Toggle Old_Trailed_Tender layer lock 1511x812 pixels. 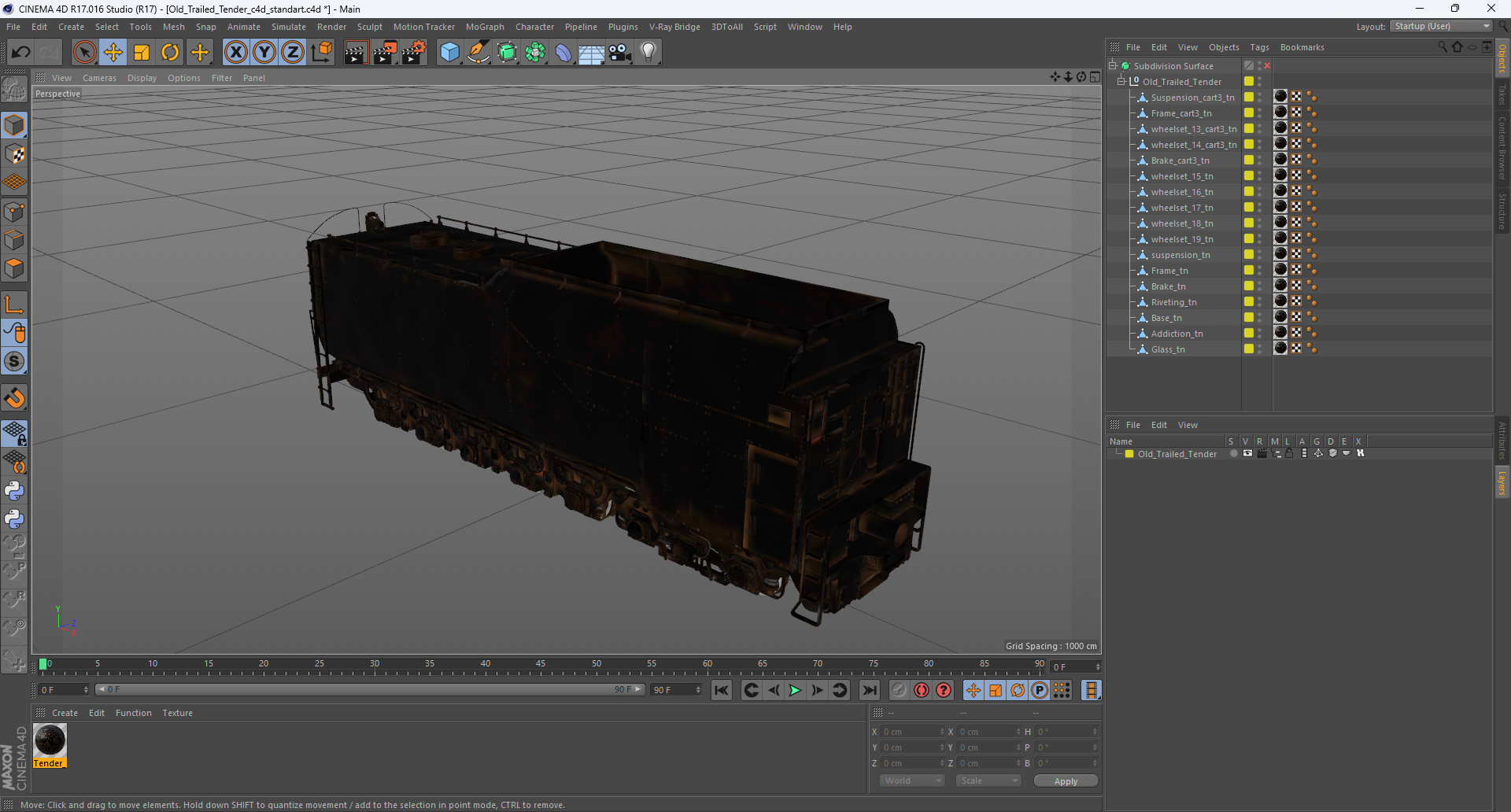[x=1289, y=453]
